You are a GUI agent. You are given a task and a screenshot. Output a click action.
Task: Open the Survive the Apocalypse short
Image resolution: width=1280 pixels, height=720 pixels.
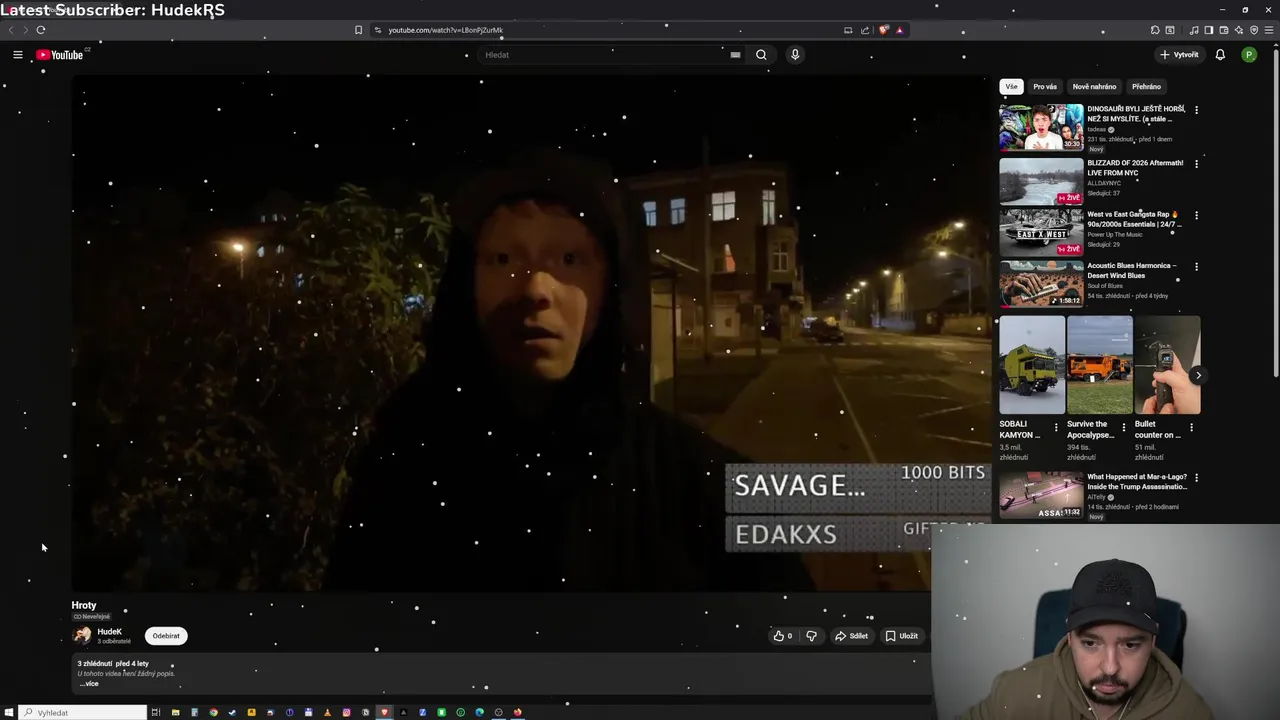(1099, 365)
